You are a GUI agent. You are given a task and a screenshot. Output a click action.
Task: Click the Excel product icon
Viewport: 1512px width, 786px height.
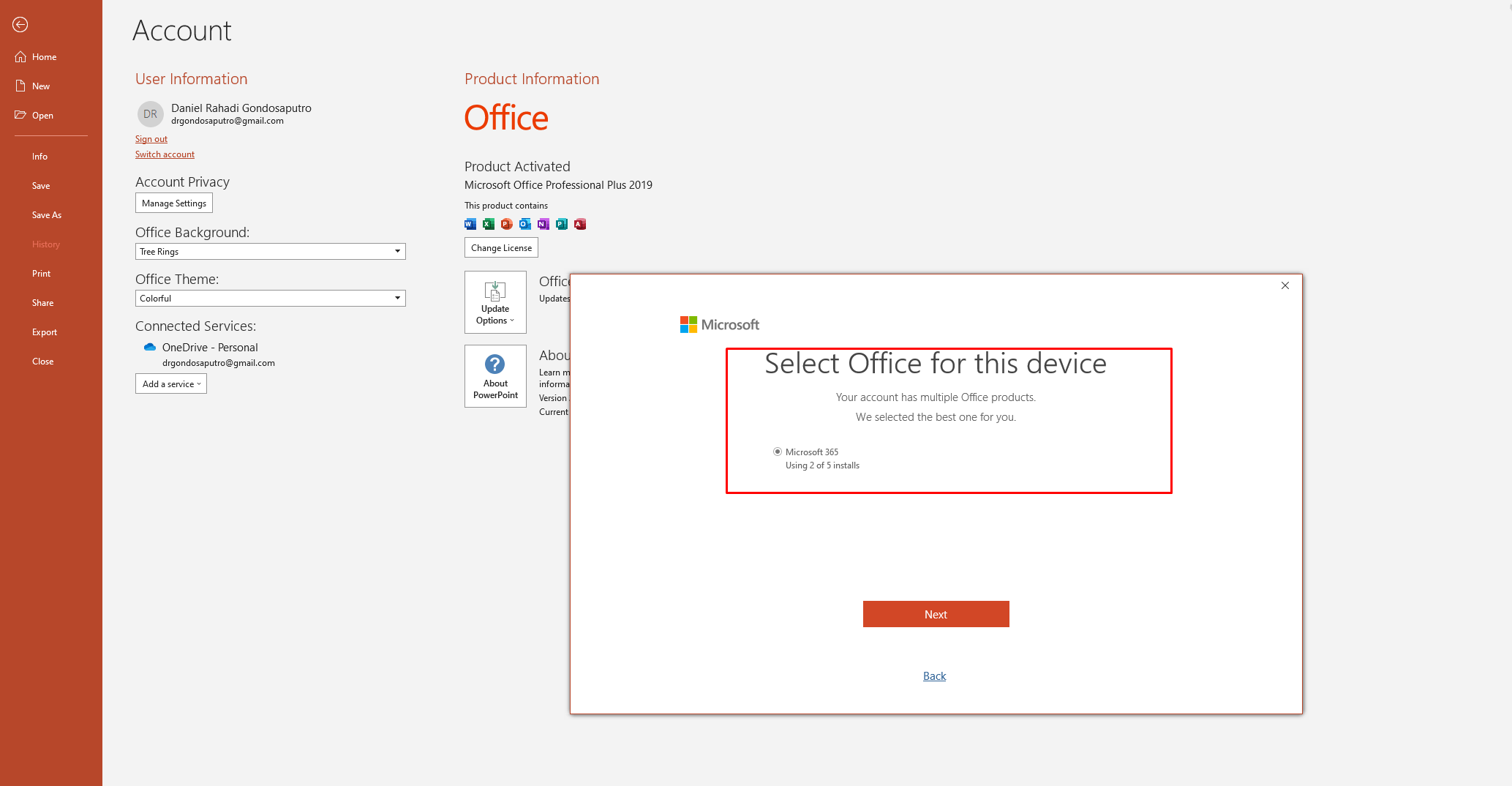489,224
